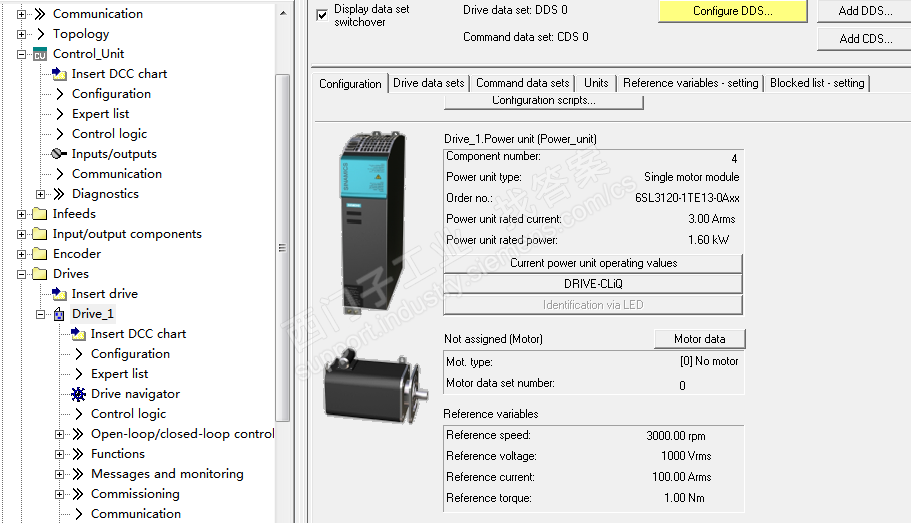Click Current power unit operating values
911x523 pixels.
(x=593, y=263)
